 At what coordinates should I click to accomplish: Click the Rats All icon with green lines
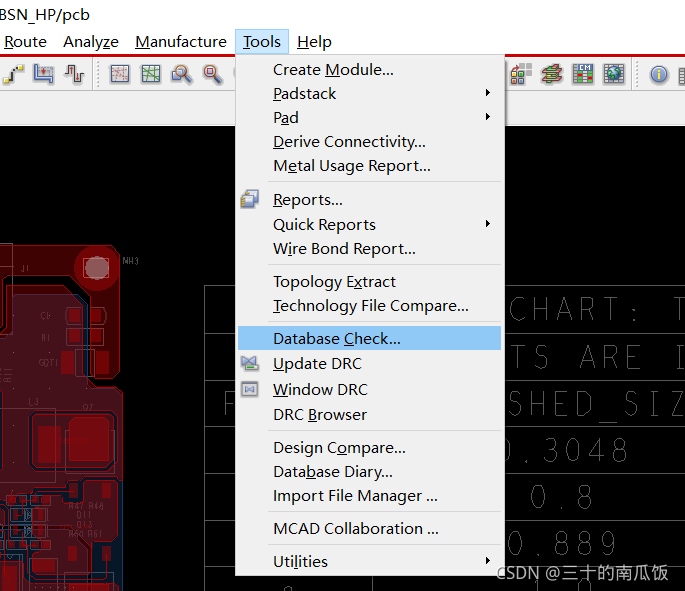tap(151, 74)
